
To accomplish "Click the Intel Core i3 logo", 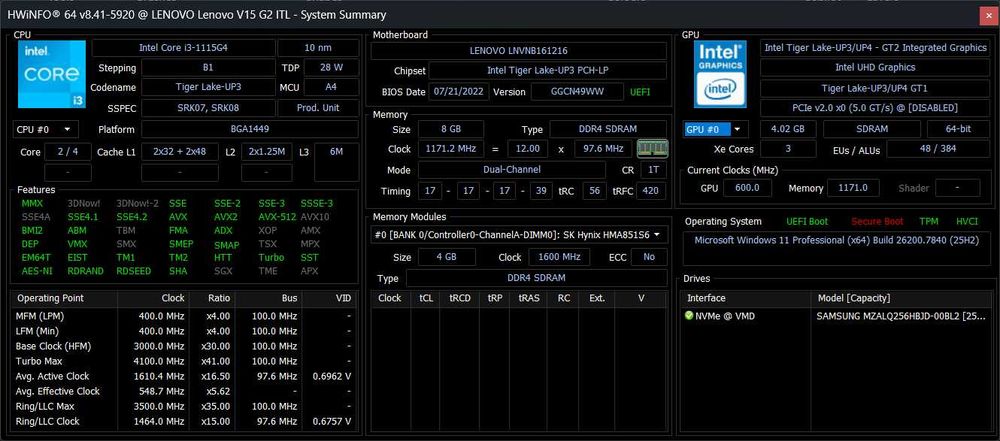I will [x=52, y=74].
